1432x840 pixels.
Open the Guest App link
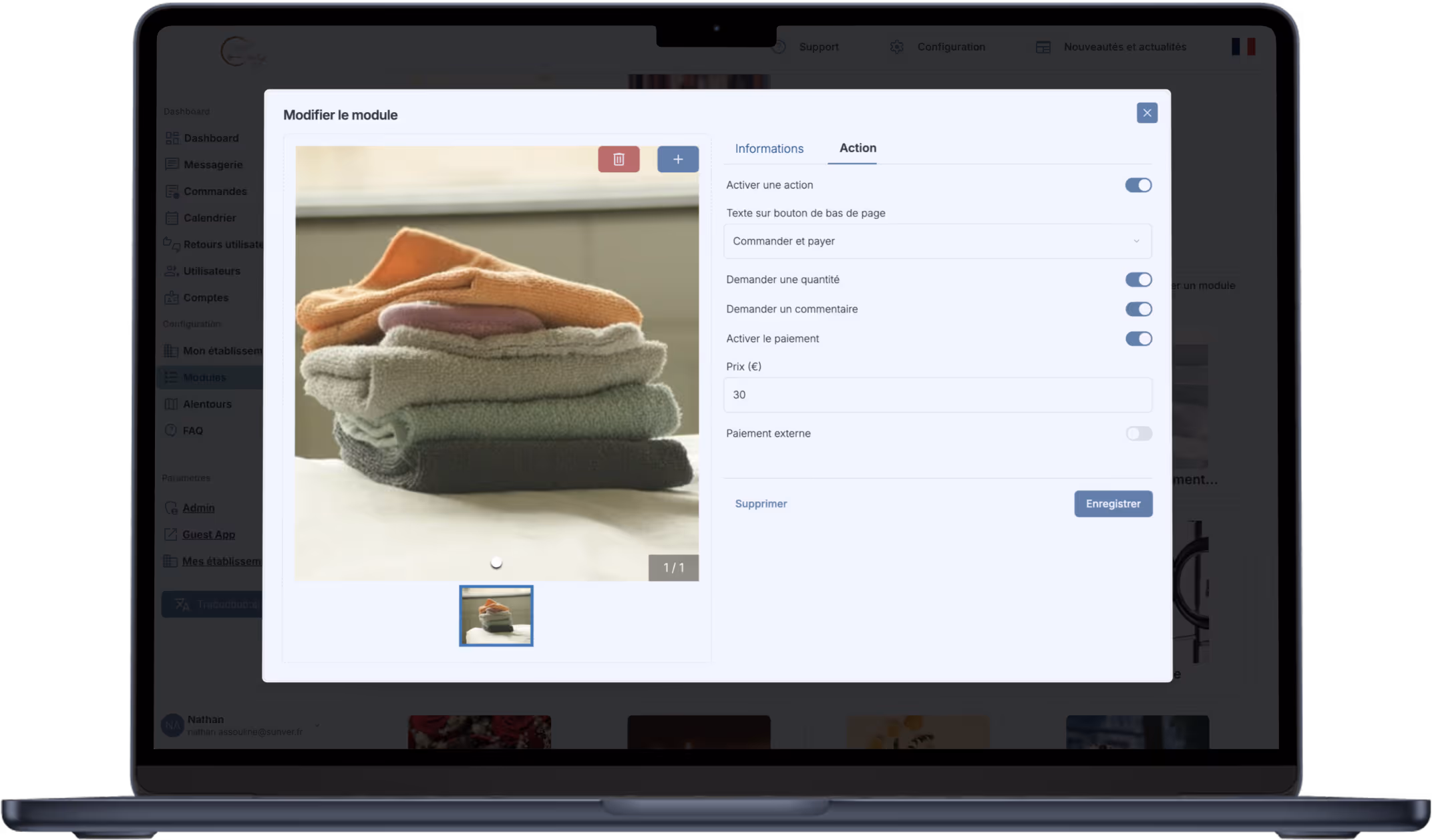(208, 535)
